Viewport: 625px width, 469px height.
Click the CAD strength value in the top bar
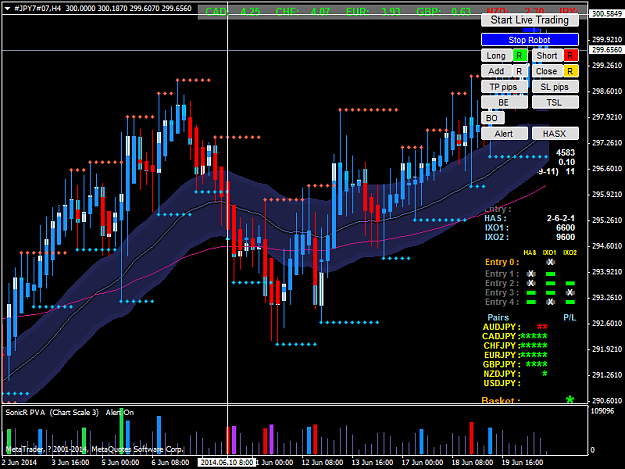[x=250, y=12]
